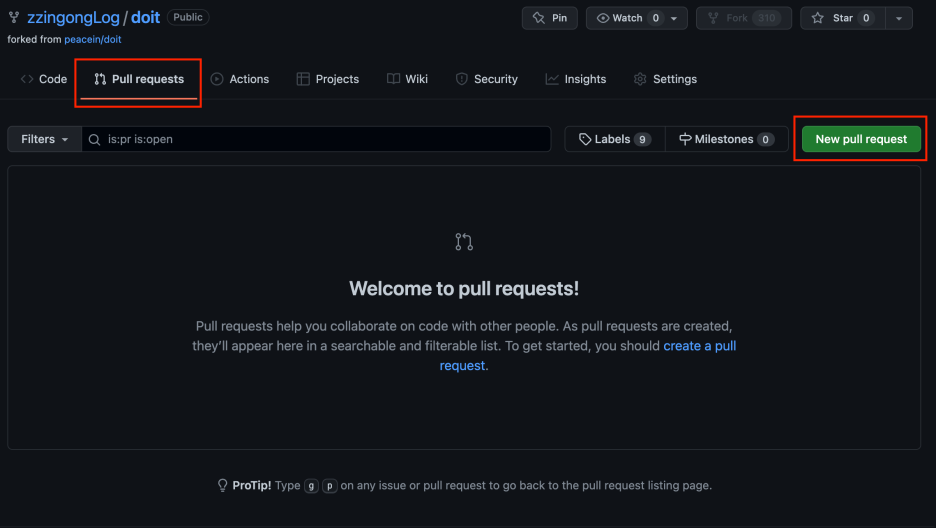Image resolution: width=936 pixels, height=528 pixels.
Task: Open the Pull requests tab
Action: click(x=139, y=79)
